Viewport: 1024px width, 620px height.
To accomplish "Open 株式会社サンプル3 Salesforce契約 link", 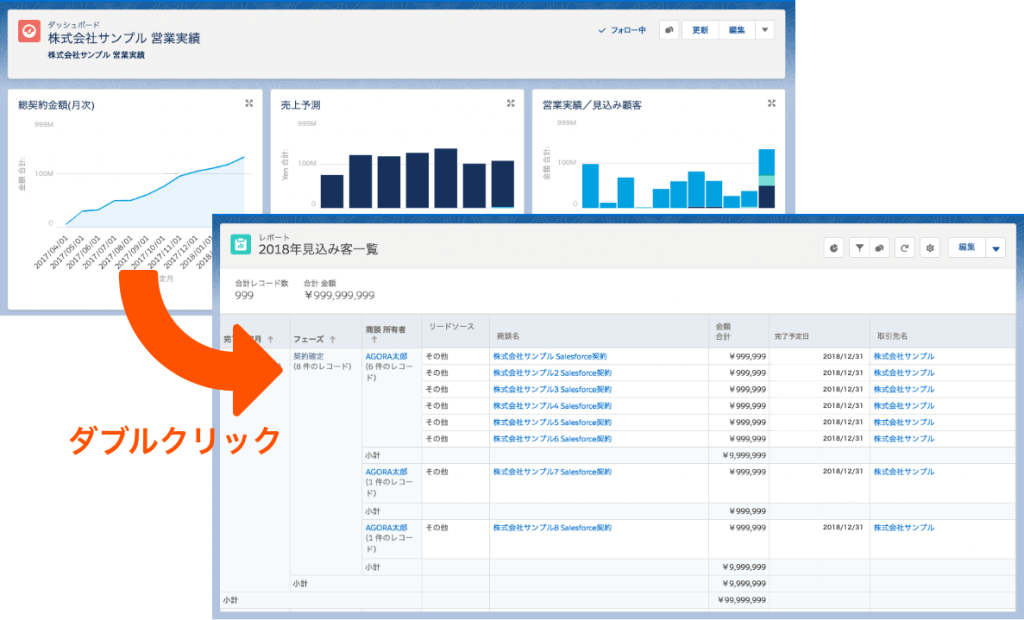I will click(552, 389).
